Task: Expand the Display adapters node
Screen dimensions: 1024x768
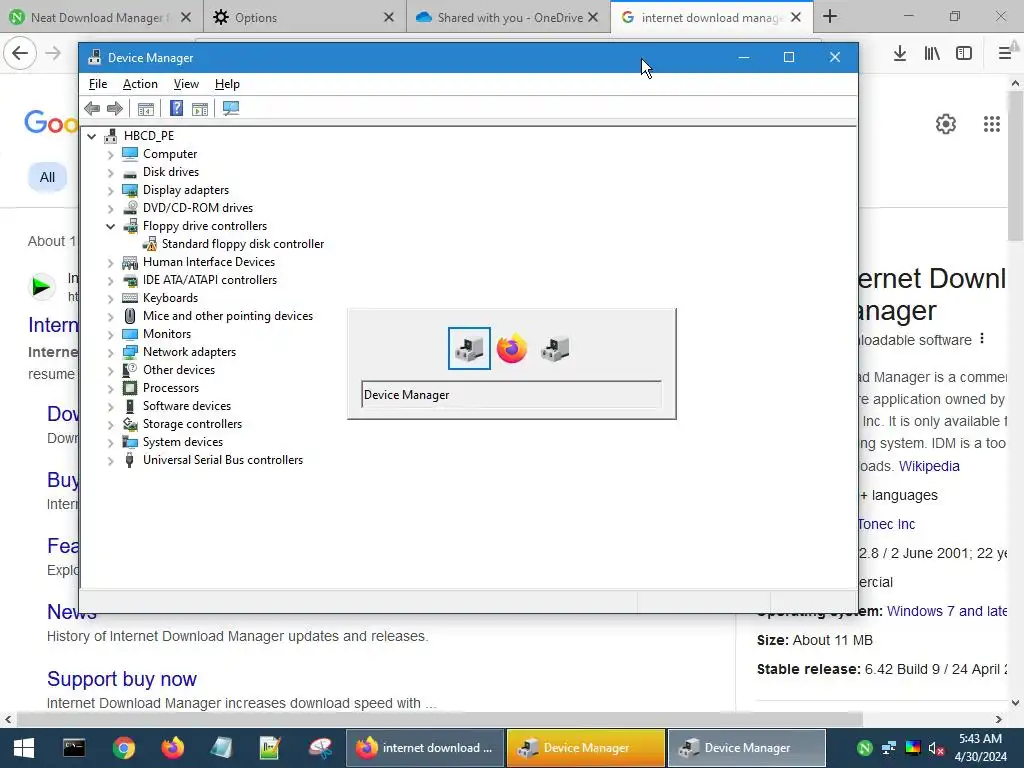Action: click(x=110, y=190)
